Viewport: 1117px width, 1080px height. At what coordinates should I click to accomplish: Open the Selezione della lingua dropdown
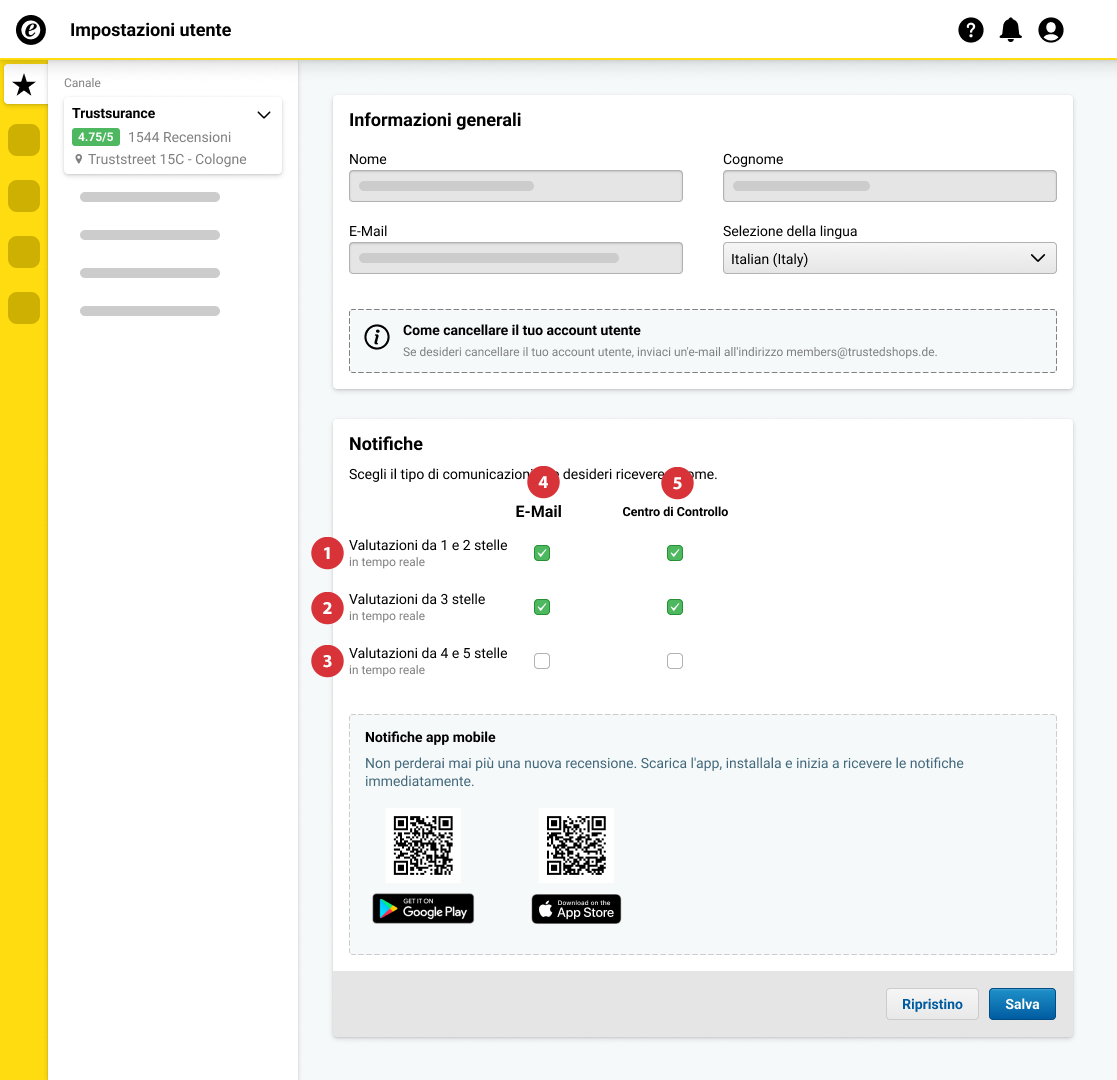click(889, 258)
